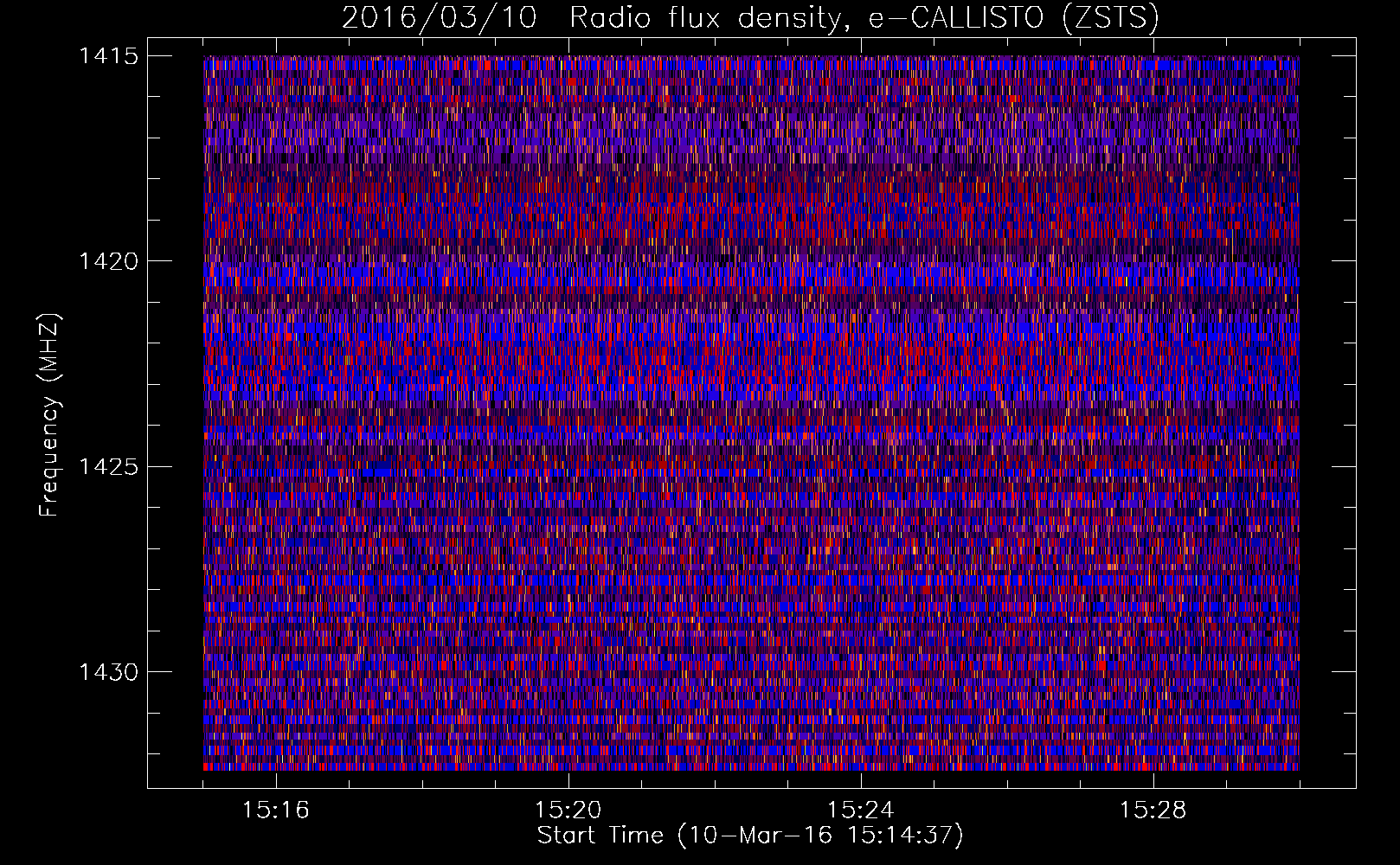Viewport: 1400px width, 865px height.
Task: Click the 1415 frequency axis label
Action: 109,56
